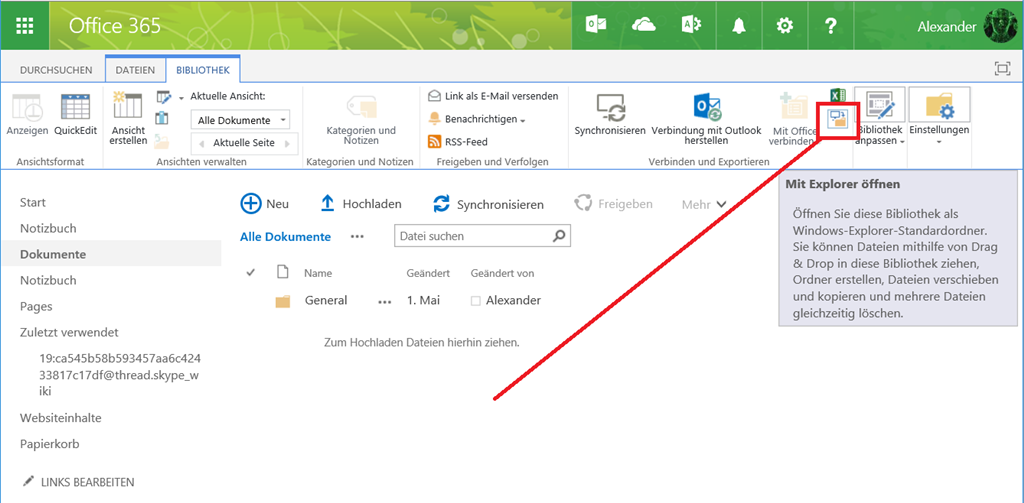This screenshot has width=1024, height=503.
Task: Open the modify view dropdown arrow
Action: (181, 99)
